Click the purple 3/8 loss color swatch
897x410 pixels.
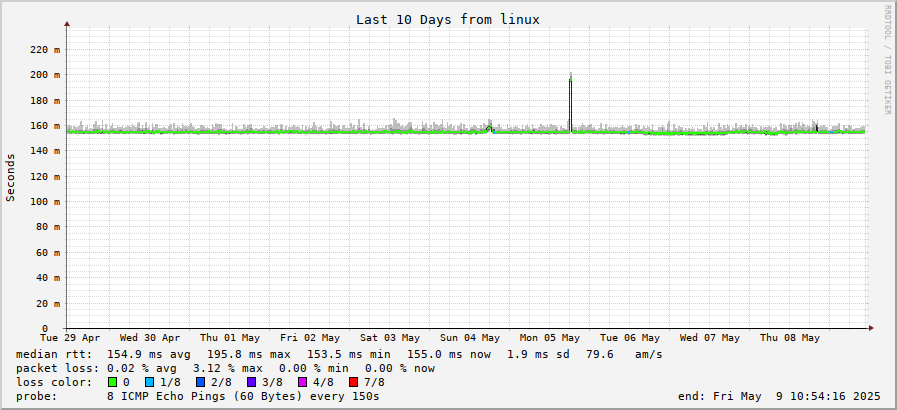click(x=251, y=382)
